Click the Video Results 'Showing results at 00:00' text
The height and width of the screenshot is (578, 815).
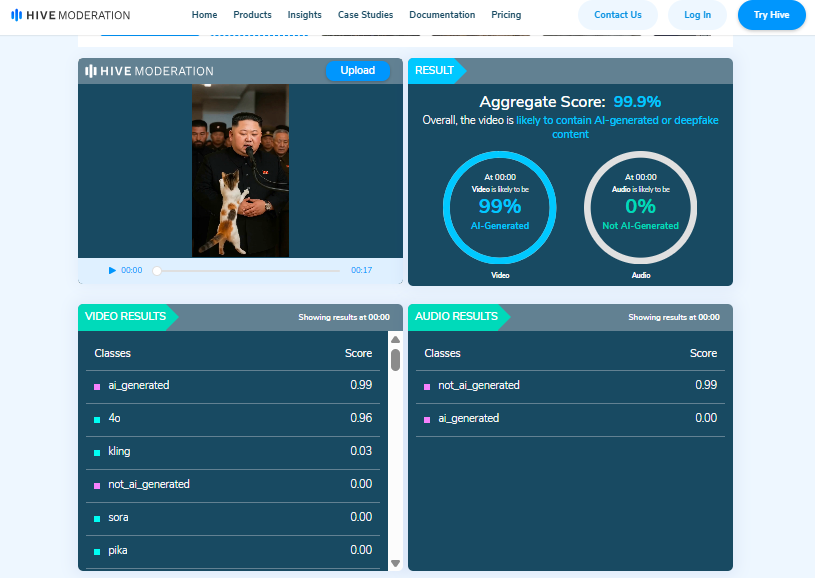pyautogui.click(x=344, y=317)
